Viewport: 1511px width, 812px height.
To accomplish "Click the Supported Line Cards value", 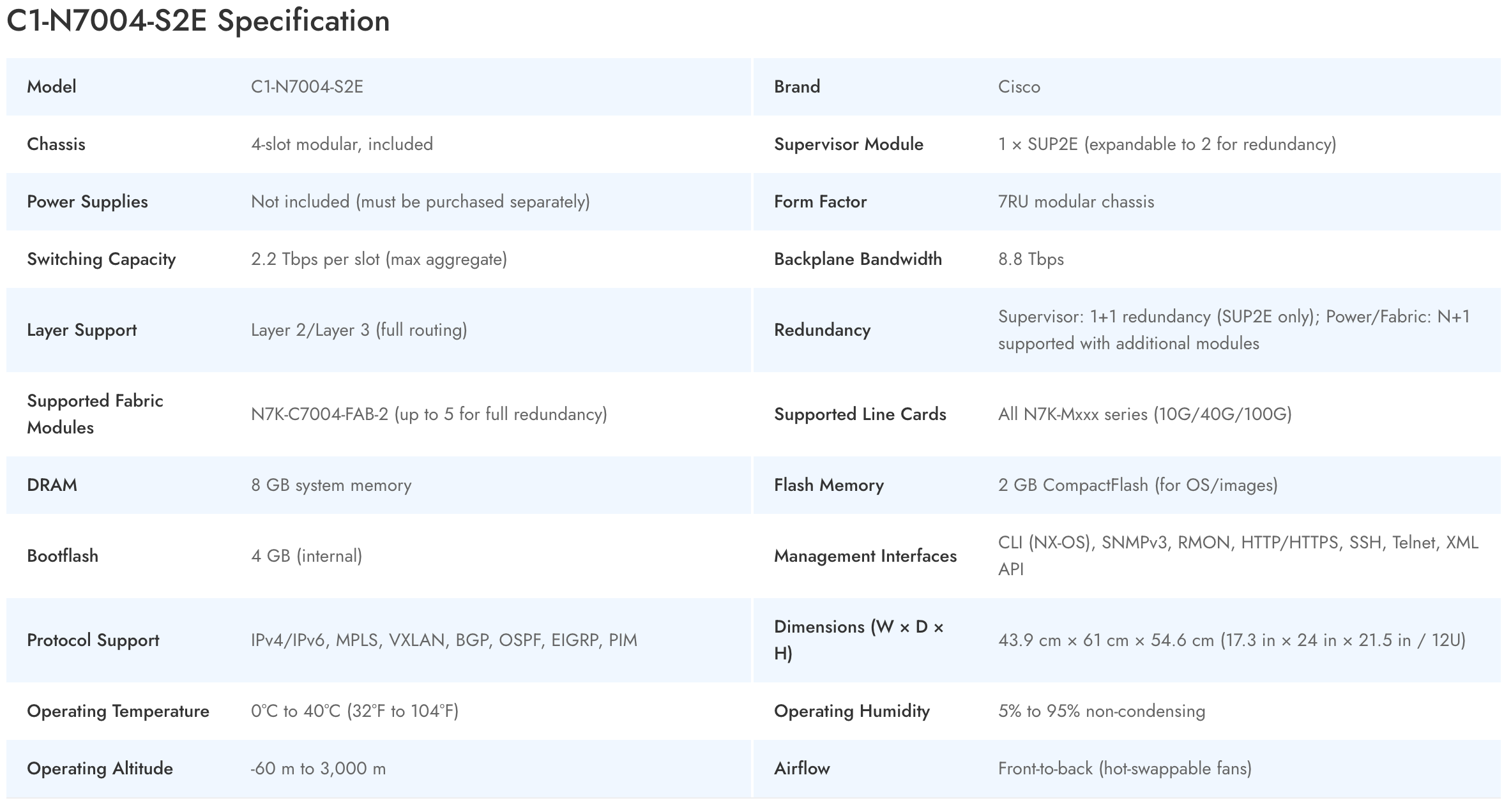I will click(x=1144, y=414).
